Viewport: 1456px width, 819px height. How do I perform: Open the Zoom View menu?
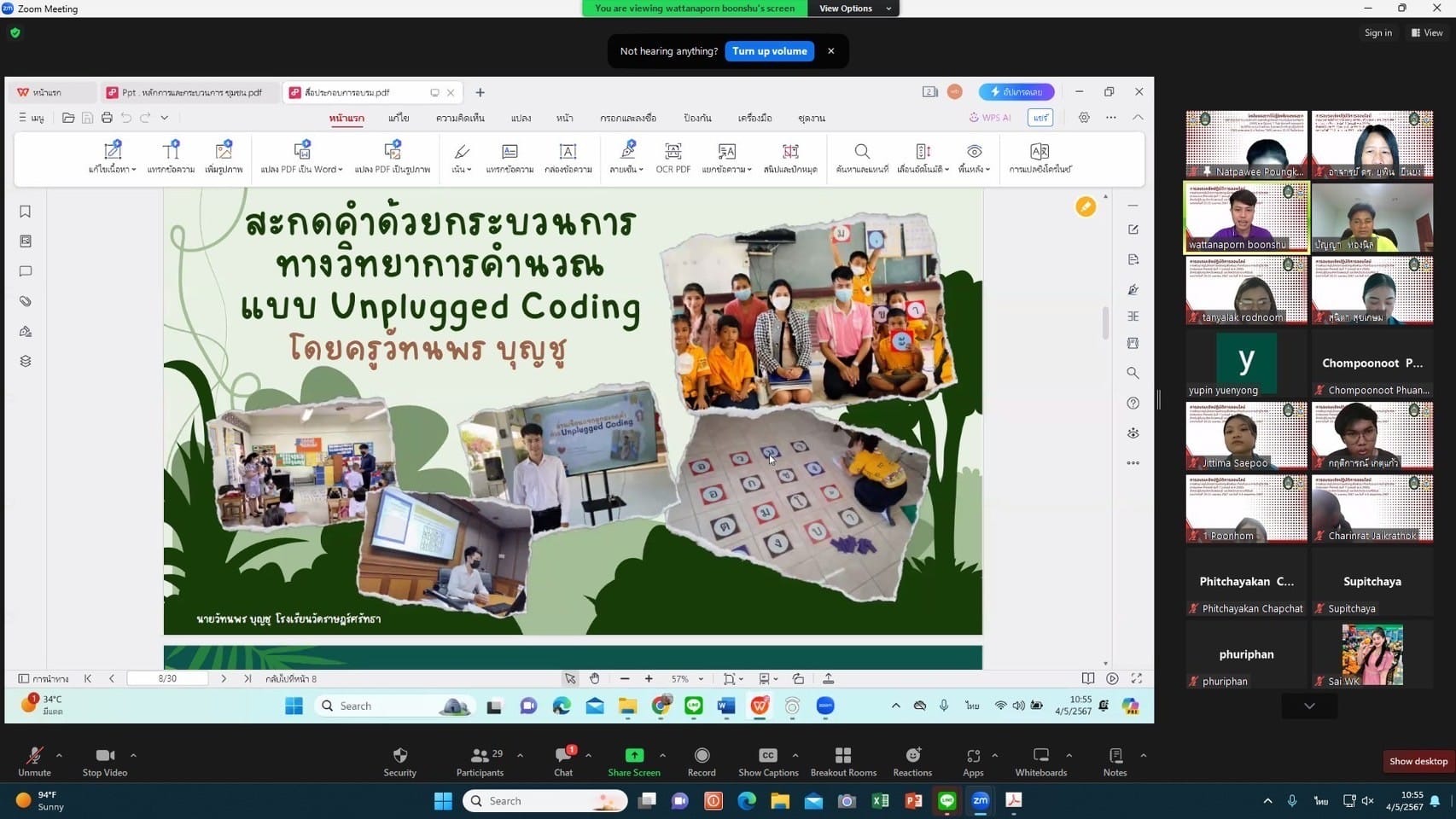coord(1427,32)
